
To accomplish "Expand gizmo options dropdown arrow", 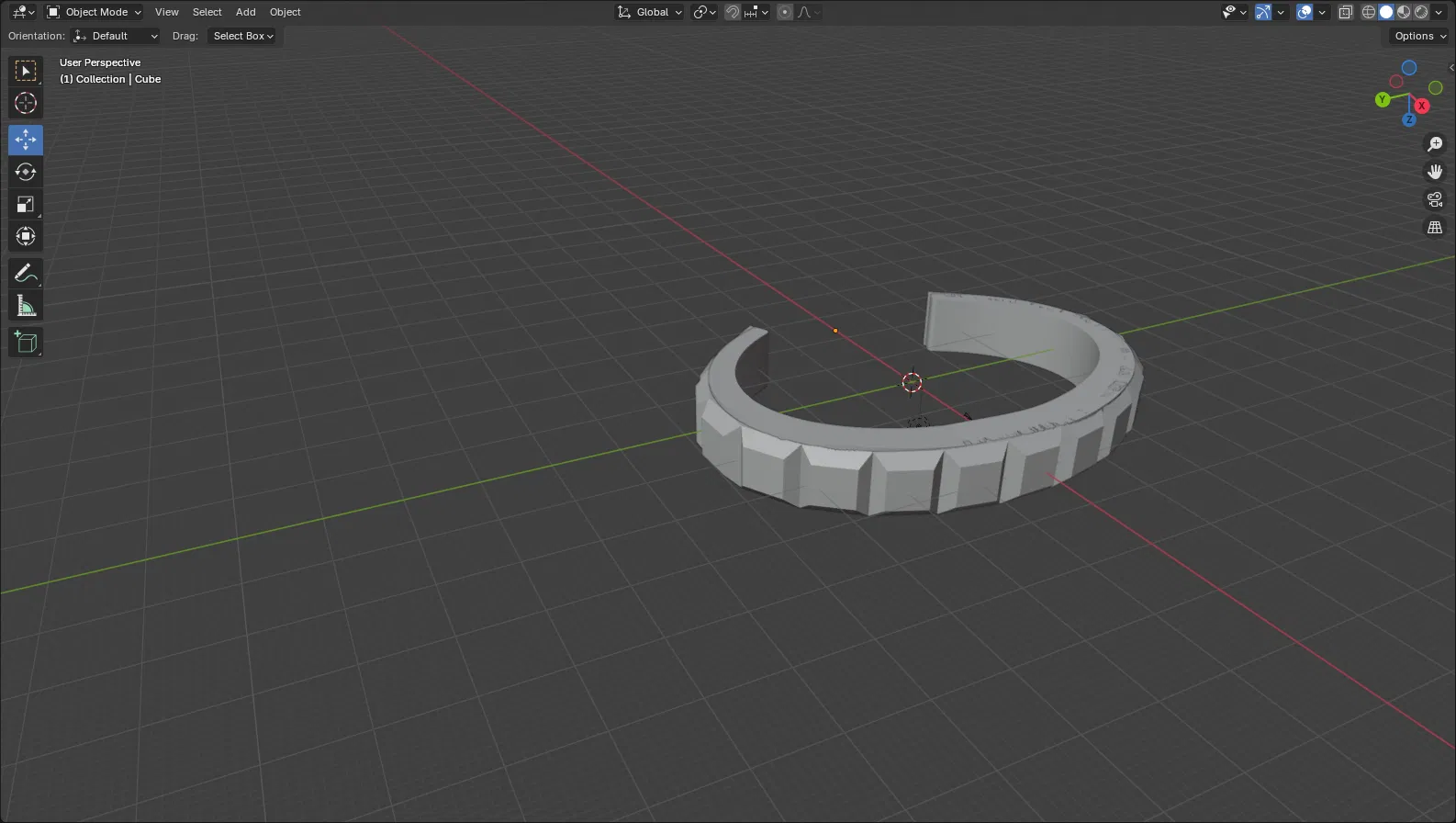I will tap(1281, 12).
